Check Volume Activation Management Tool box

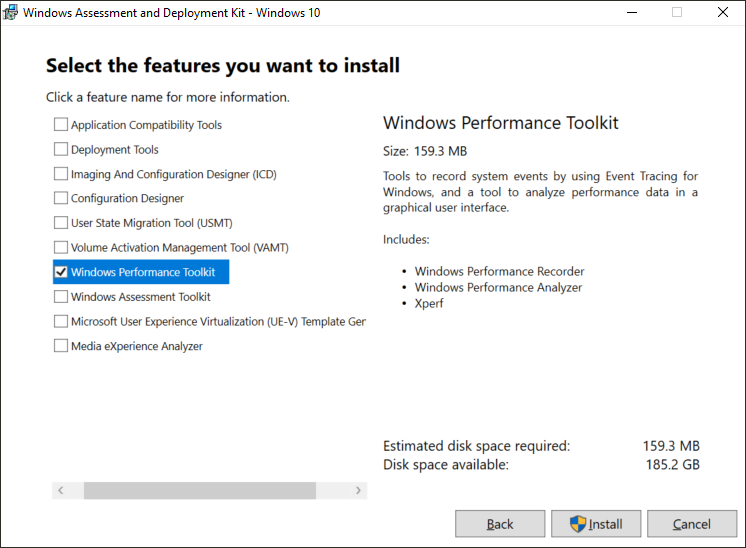click(61, 248)
